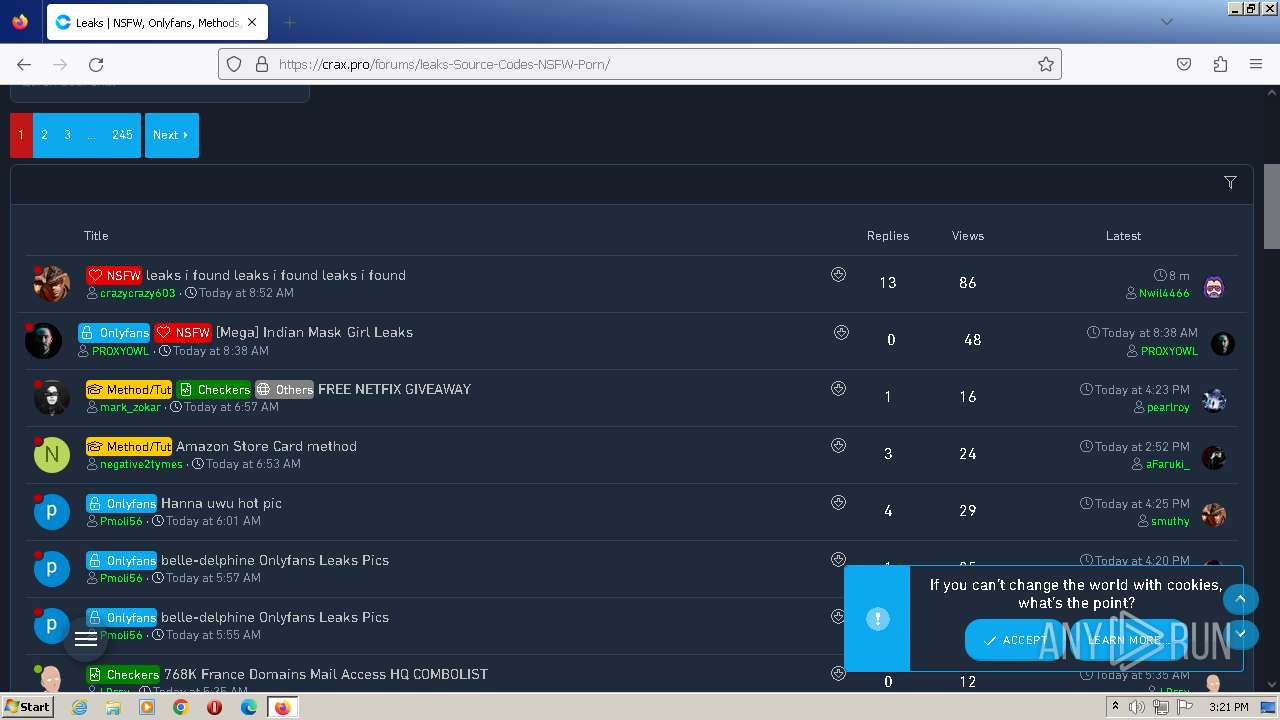Open 'FREE NETFIX GIVEAWAY' thread
1280x720 pixels.
point(394,389)
